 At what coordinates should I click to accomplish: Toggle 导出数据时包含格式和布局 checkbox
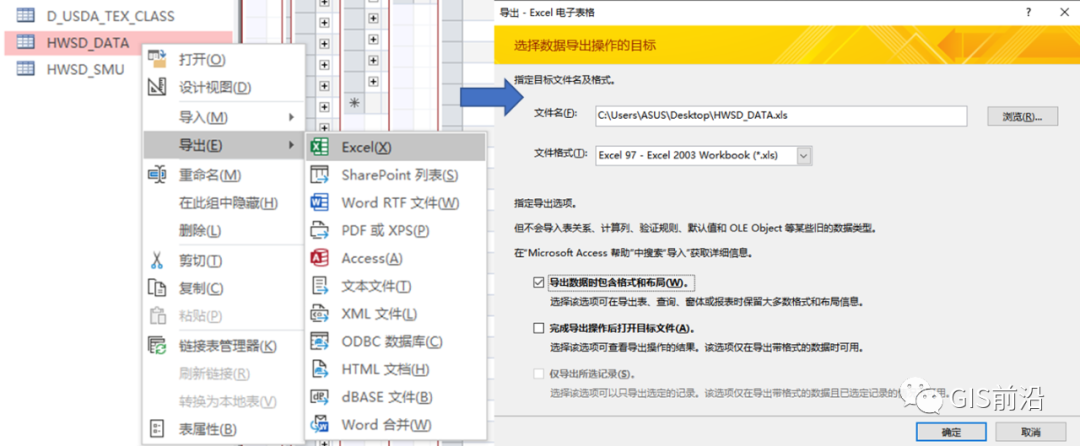coord(539,283)
